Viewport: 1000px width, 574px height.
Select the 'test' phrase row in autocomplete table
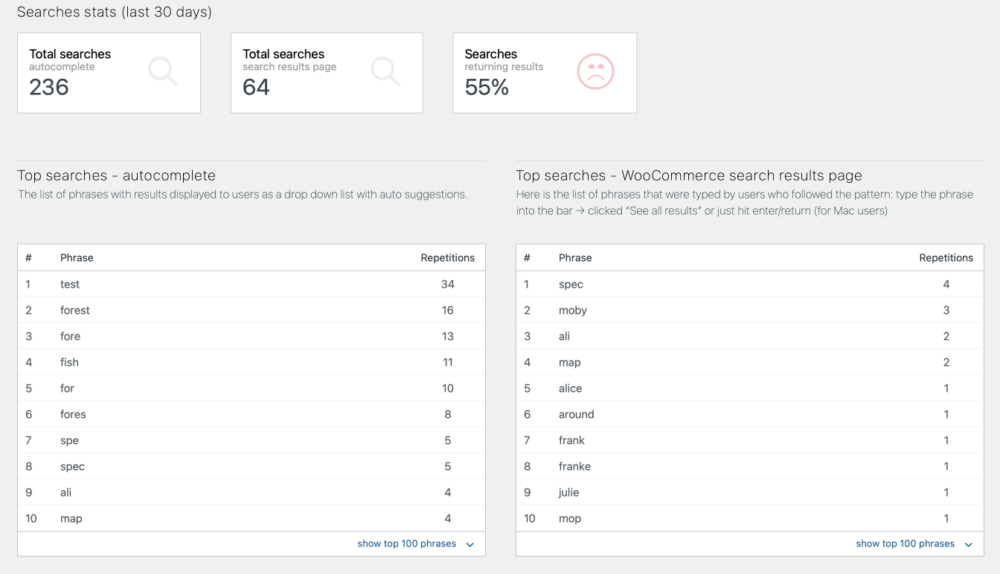(x=70, y=284)
